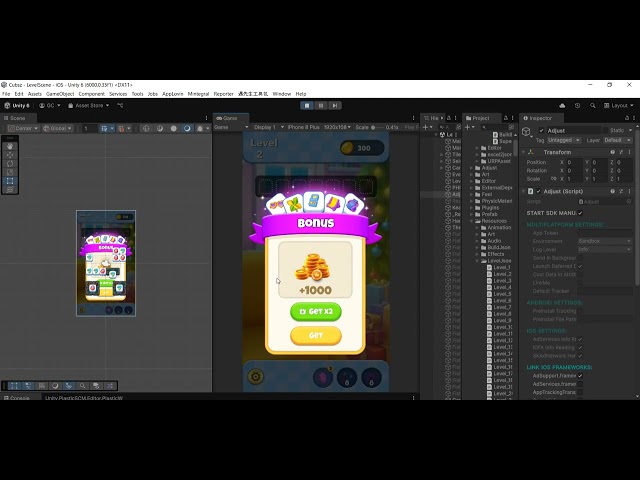This screenshot has width=640, height=480.
Task: Select the Rotate tool in Scene toolbar
Action: point(10,163)
